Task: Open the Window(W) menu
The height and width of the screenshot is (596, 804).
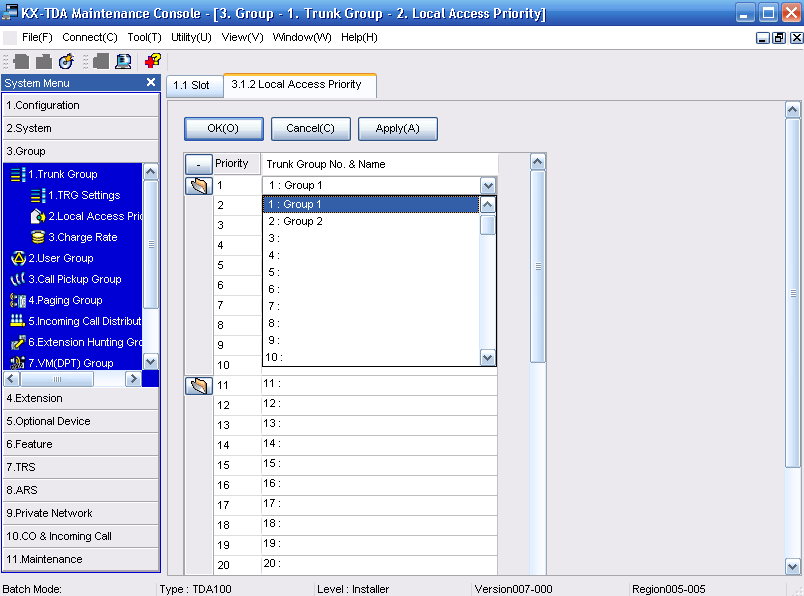Action: pos(302,37)
